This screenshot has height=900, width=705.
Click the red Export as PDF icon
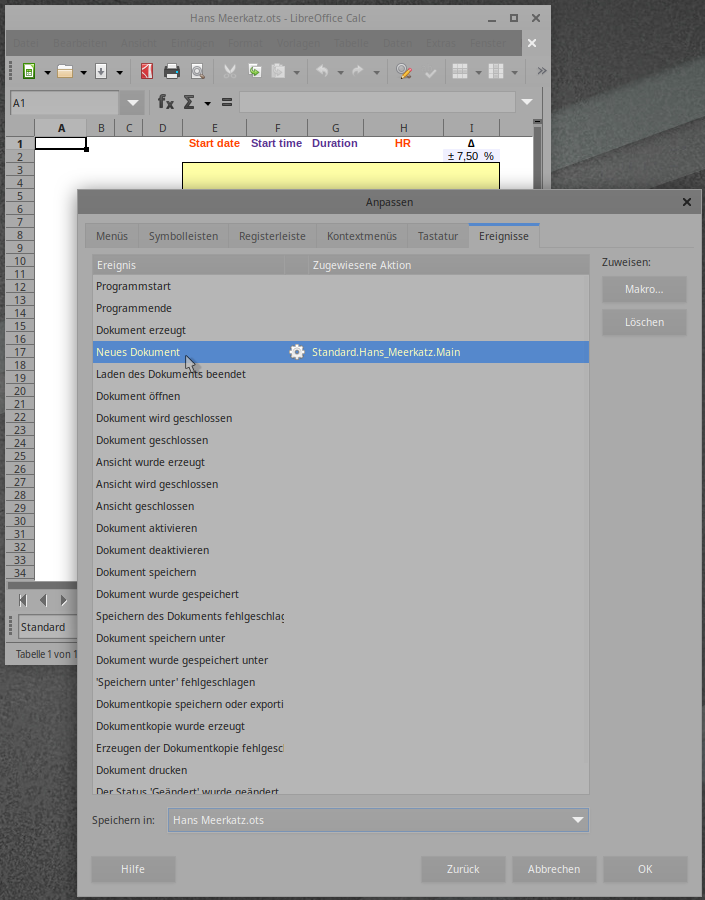coord(147,71)
